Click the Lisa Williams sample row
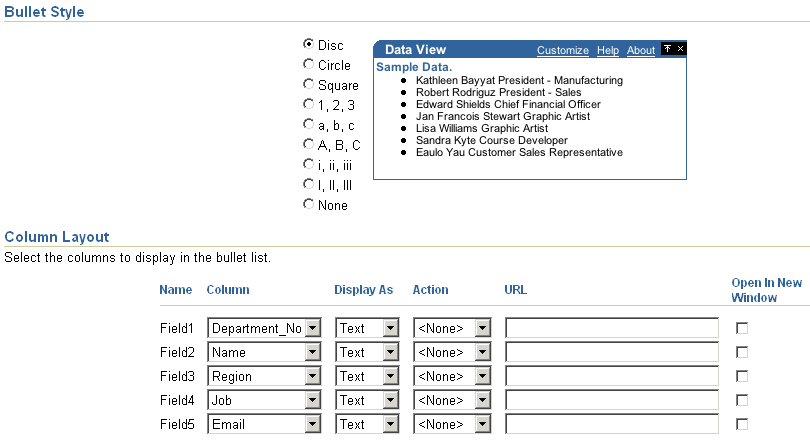 [x=482, y=128]
